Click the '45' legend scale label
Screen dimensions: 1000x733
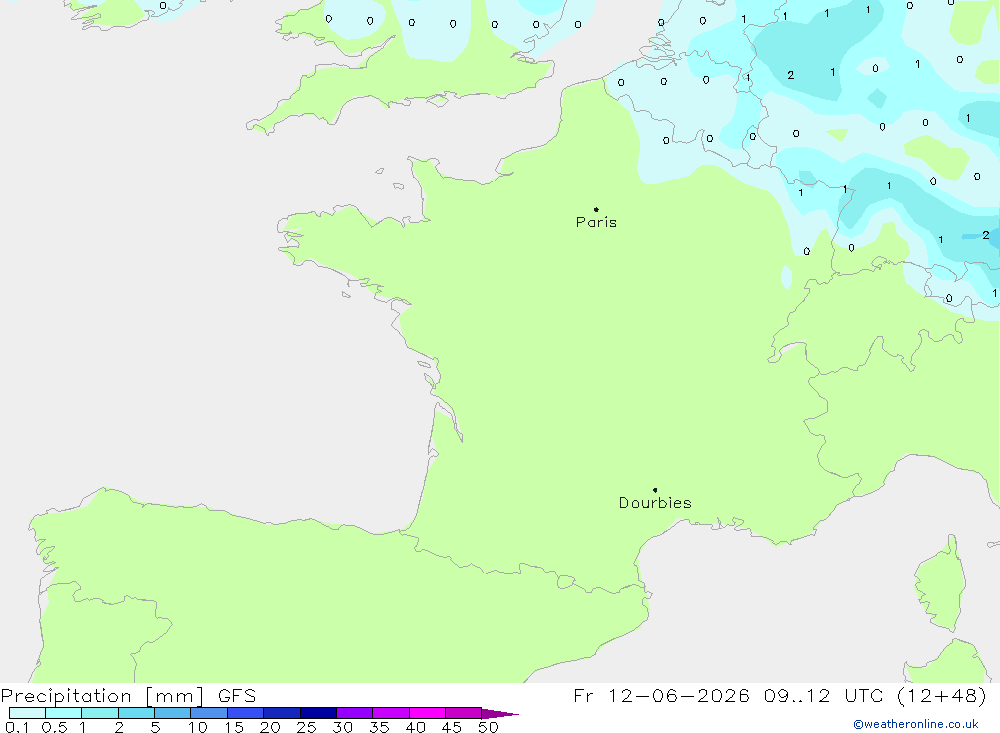point(452,727)
